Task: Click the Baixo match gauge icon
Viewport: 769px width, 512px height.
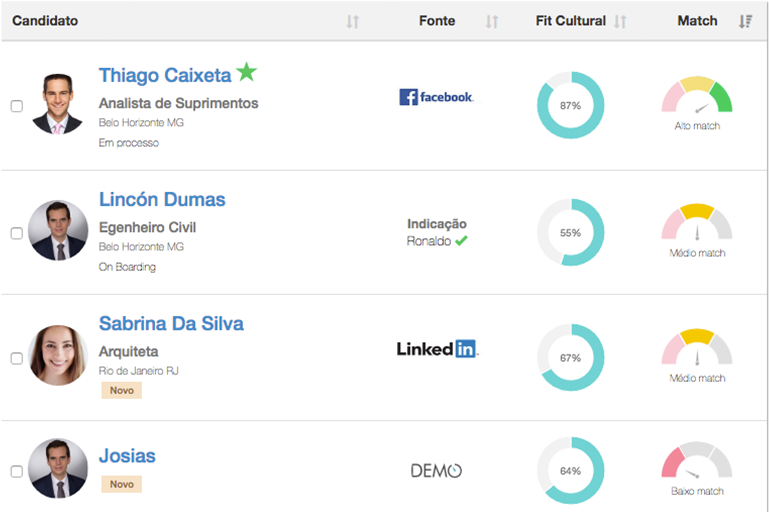Action: pos(696,463)
